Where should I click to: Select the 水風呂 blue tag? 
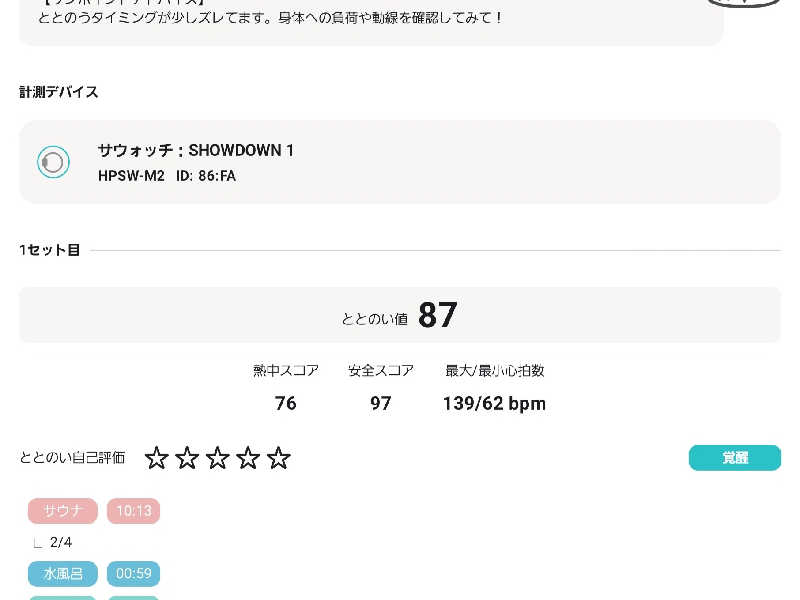[x=63, y=574]
